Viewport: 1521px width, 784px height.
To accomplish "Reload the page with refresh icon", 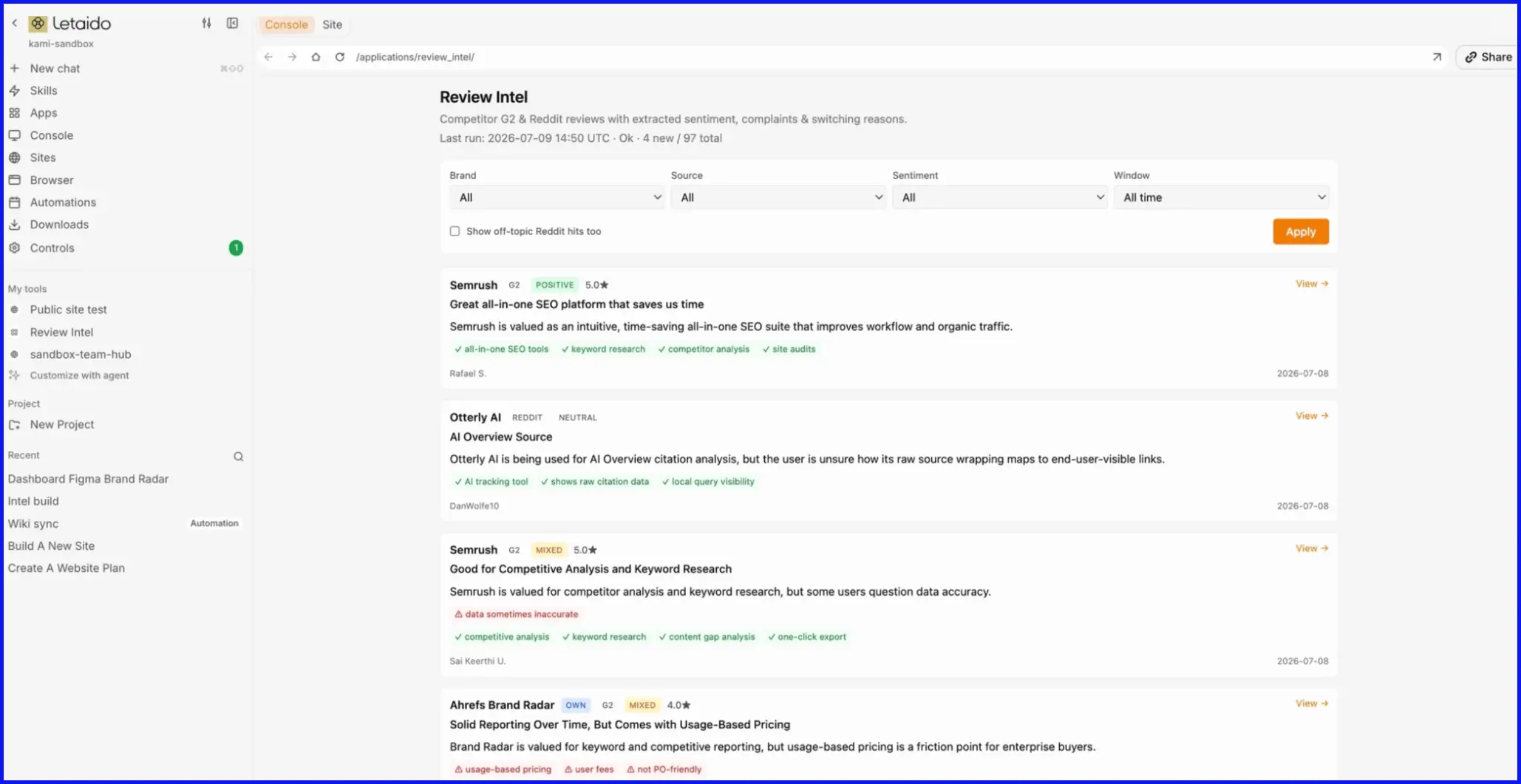I will (339, 57).
